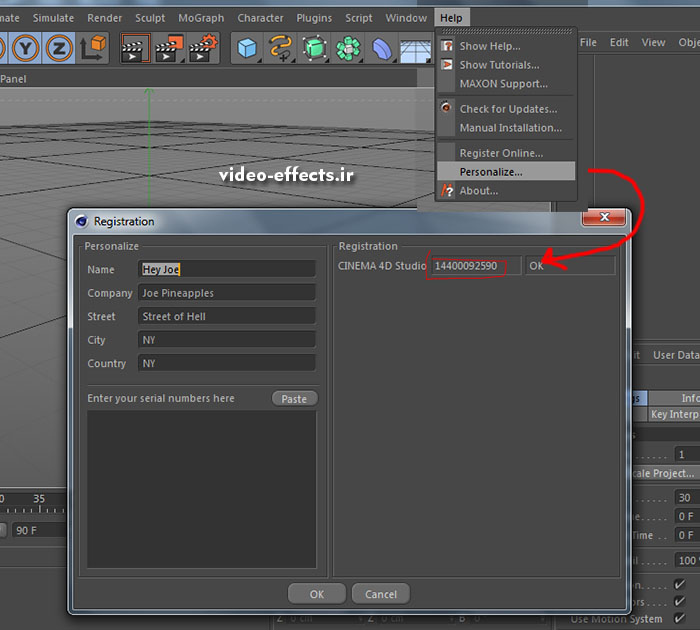Toggle the Use Motion System checkbox
Image resolution: width=700 pixels, height=630 pixels.
[x=679, y=618]
